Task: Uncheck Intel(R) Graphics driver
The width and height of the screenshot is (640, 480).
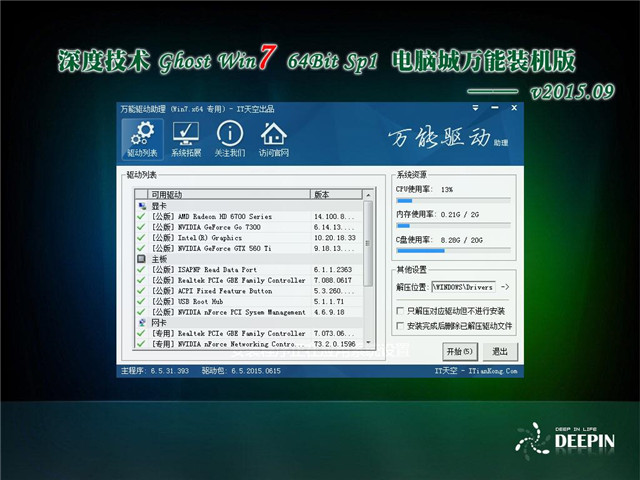Action: (141, 238)
